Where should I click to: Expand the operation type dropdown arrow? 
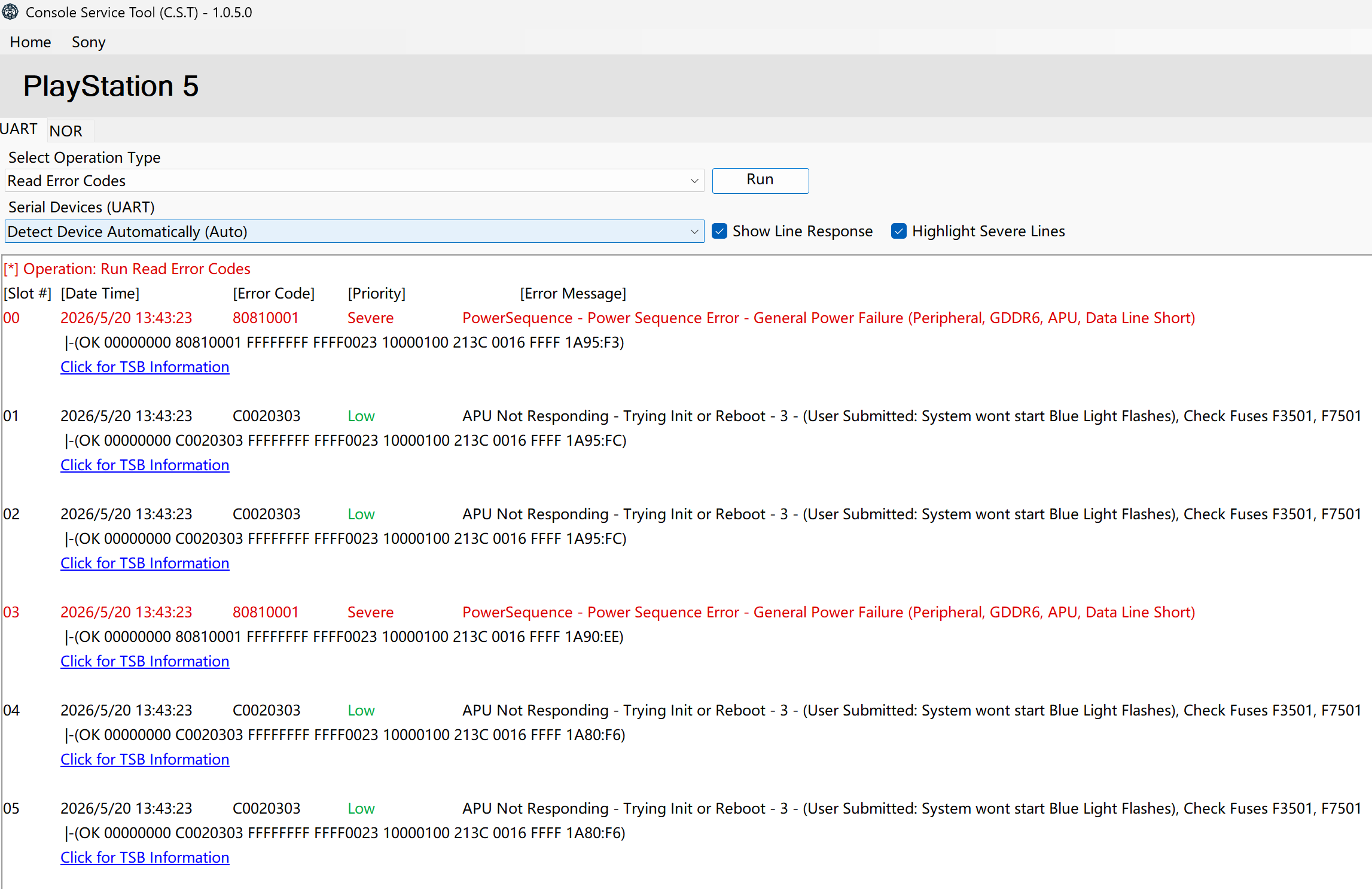point(694,181)
